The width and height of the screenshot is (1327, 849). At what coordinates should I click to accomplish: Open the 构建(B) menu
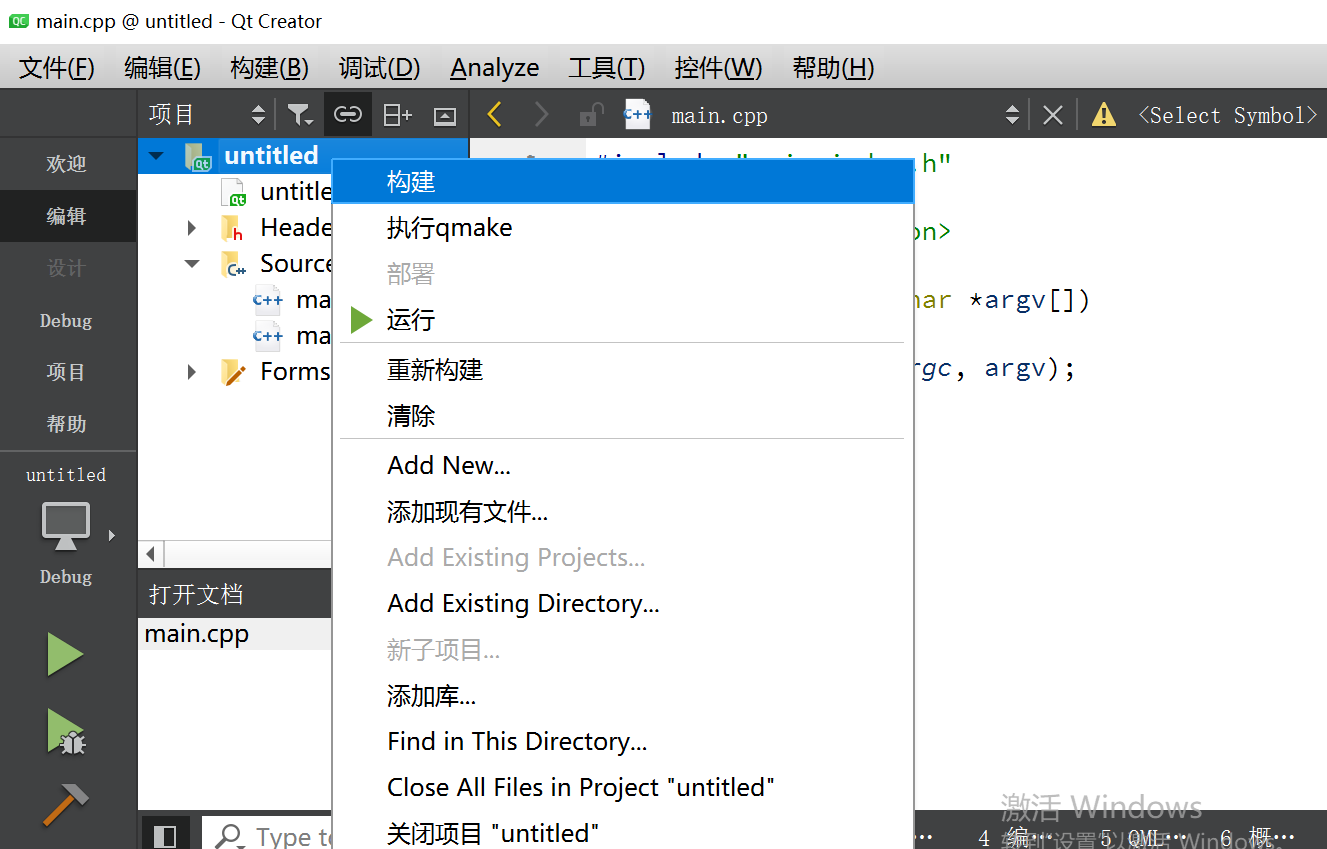click(x=269, y=68)
